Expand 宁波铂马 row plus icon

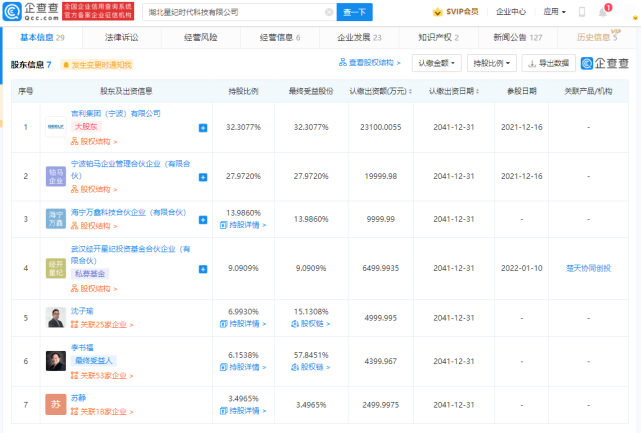203,177
